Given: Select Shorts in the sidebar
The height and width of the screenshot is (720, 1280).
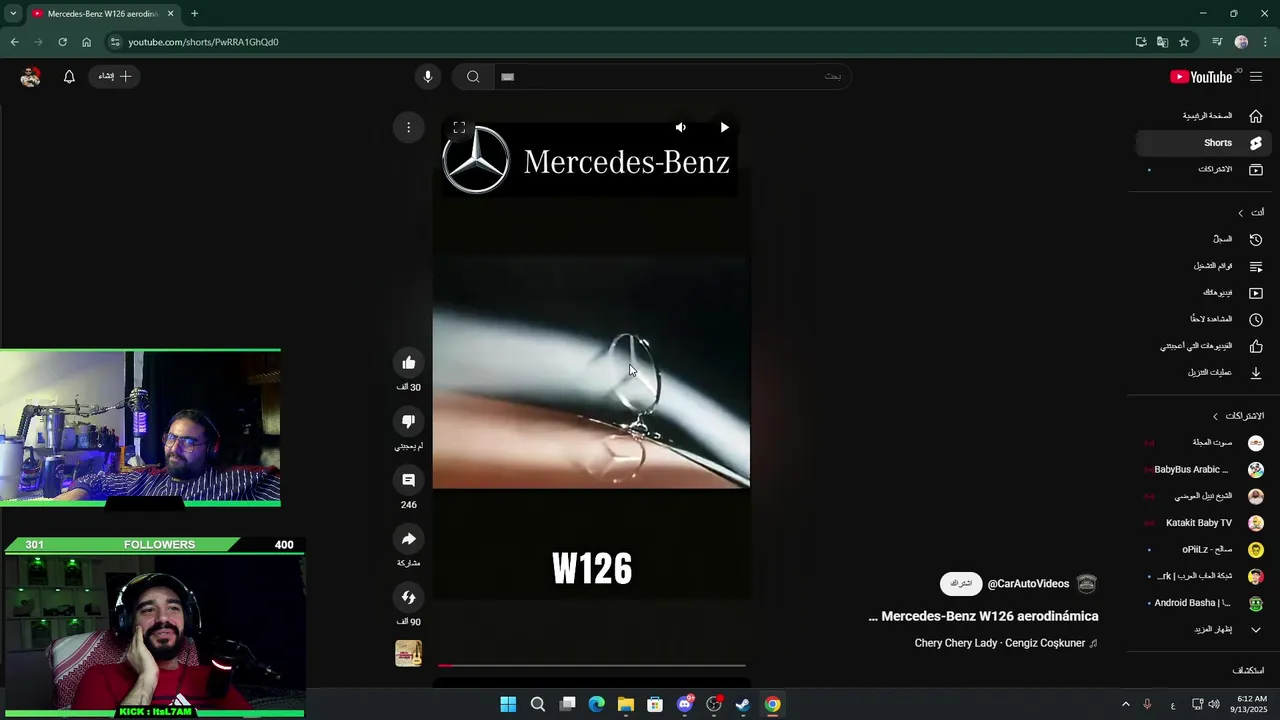Looking at the screenshot, I should [x=1204, y=143].
